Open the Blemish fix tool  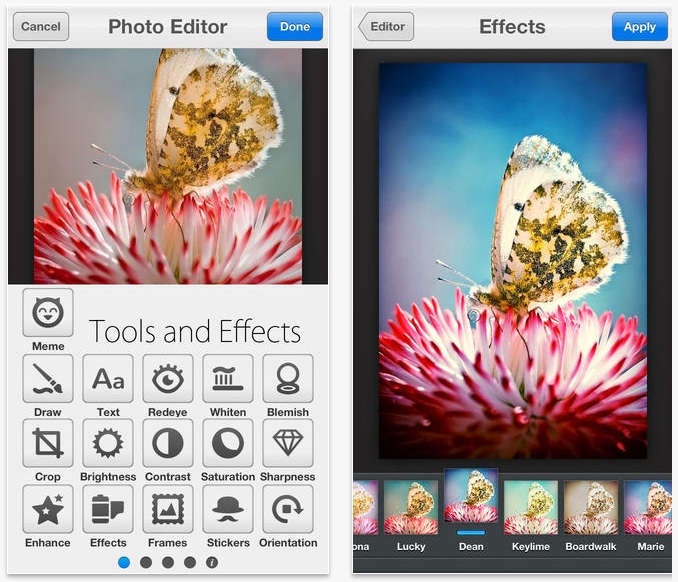[288, 378]
